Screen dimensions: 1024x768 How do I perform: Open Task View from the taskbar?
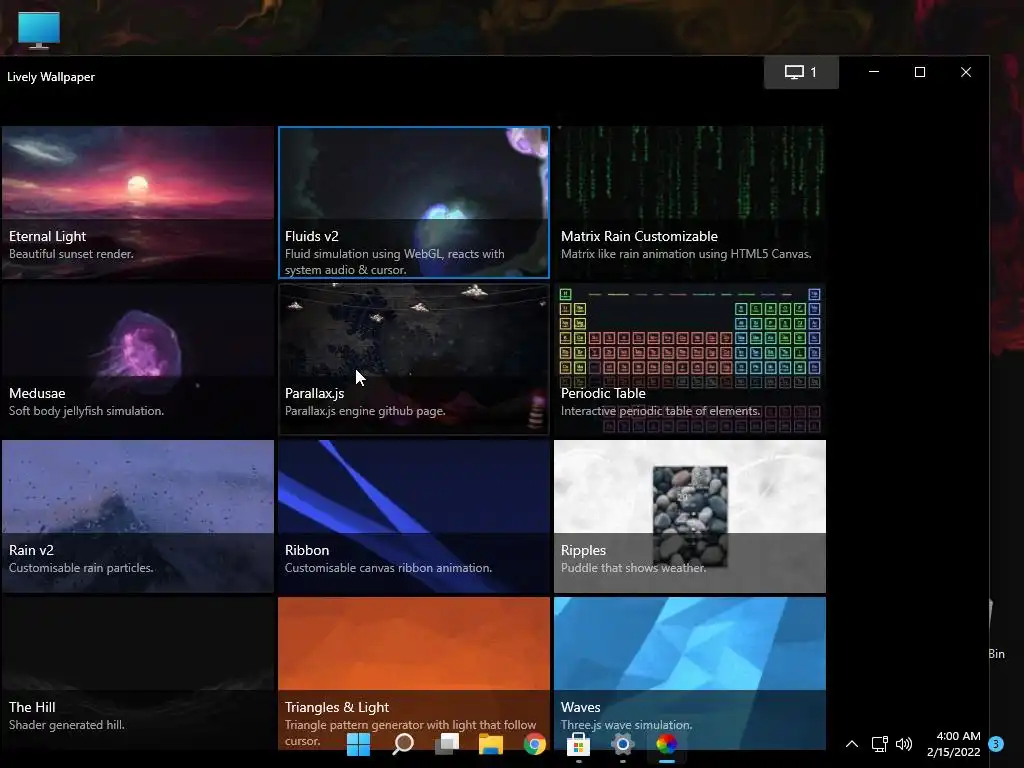tap(447, 744)
